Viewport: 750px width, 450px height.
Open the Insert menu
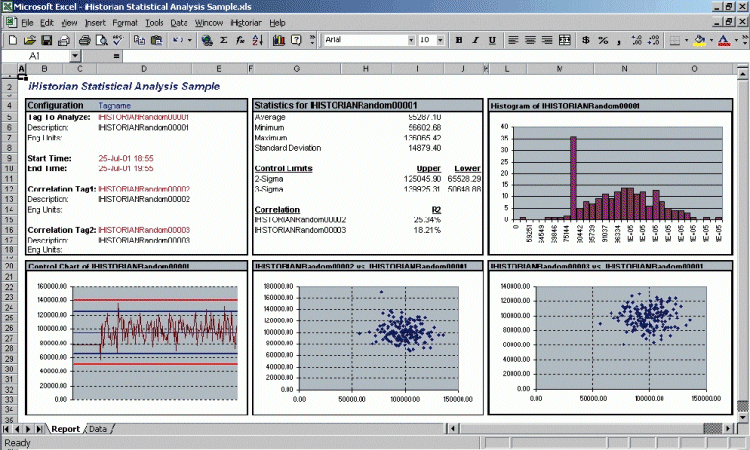pyautogui.click(x=95, y=22)
